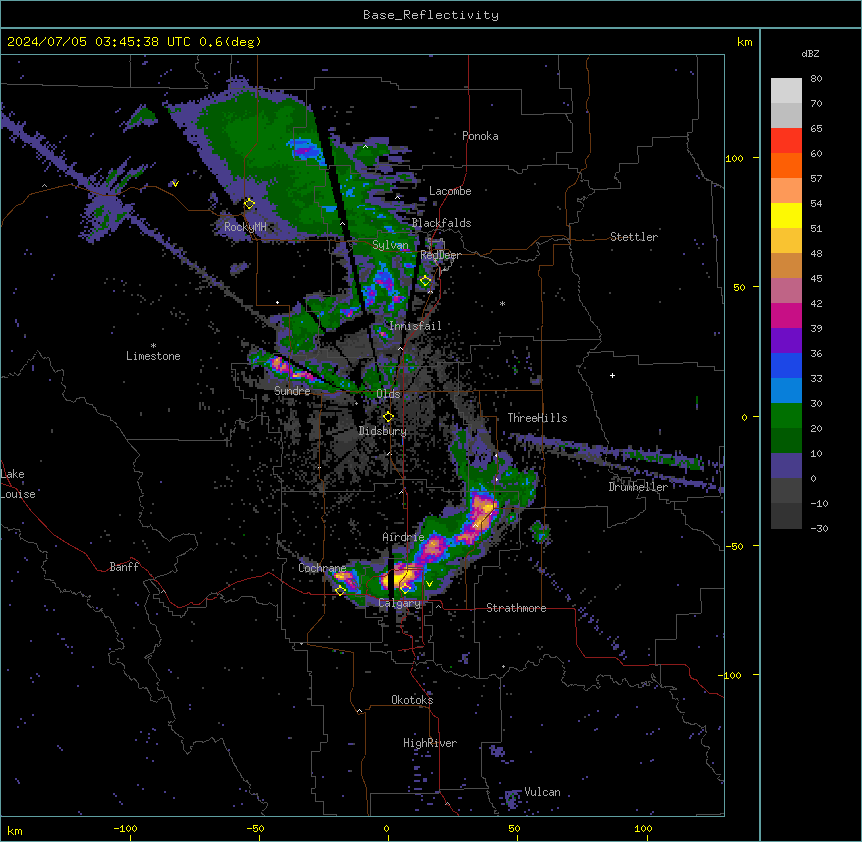Click the yellow diamond marker near RockyMH
Viewport: 862px width, 842px height.
coord(249,204)
